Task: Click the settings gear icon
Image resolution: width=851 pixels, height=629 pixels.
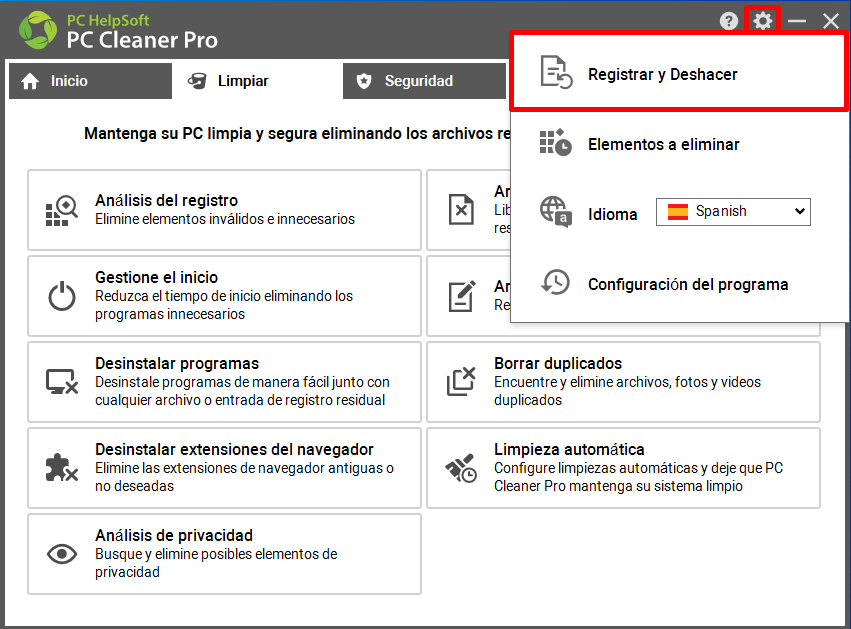Action: pyautogui.click(x=763, y=21)
